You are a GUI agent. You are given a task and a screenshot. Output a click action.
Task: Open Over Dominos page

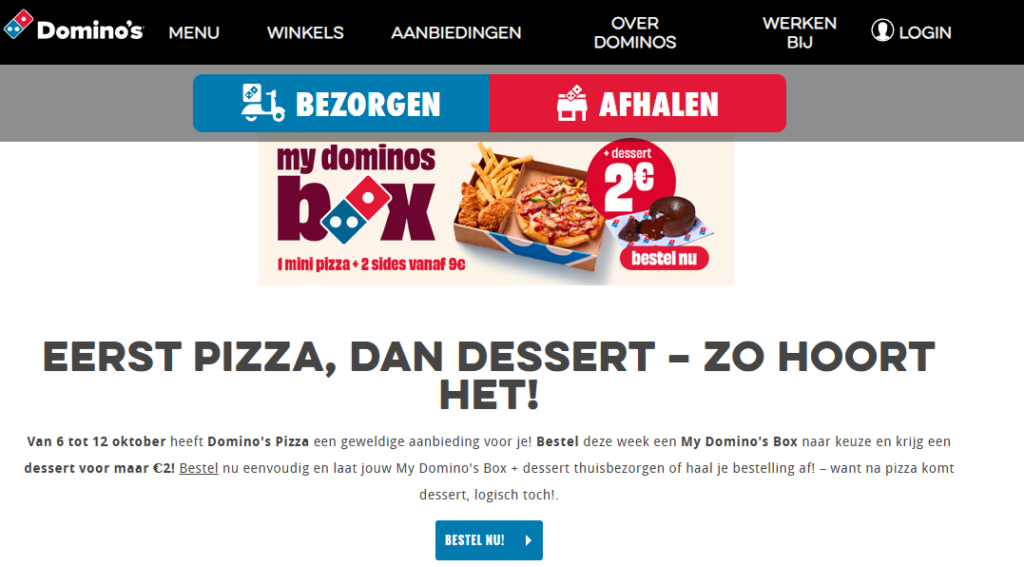(635, 33)
